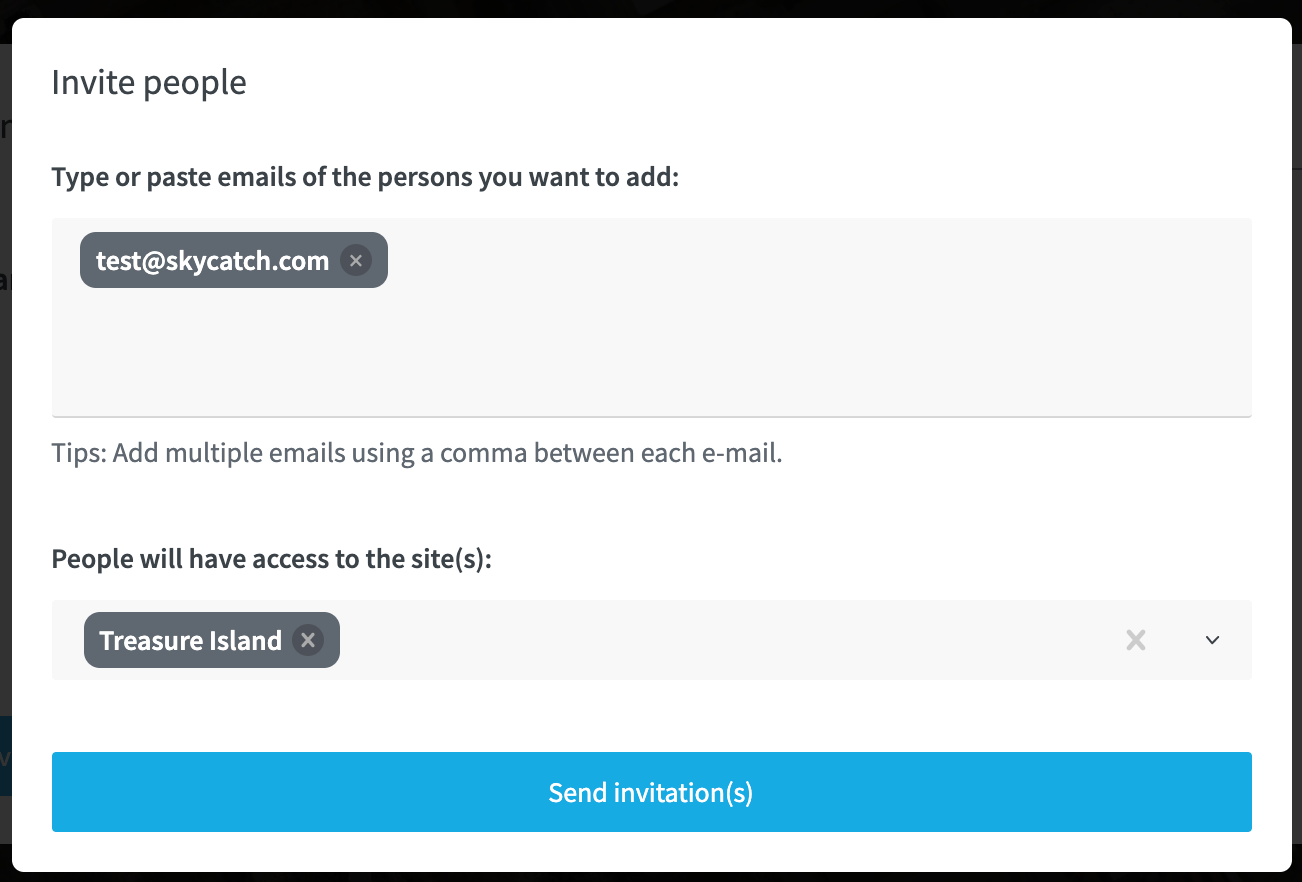The height and width of the screenshot is (882, 1302).
Task: Click the Invite people heading
Action: (149, 82)
